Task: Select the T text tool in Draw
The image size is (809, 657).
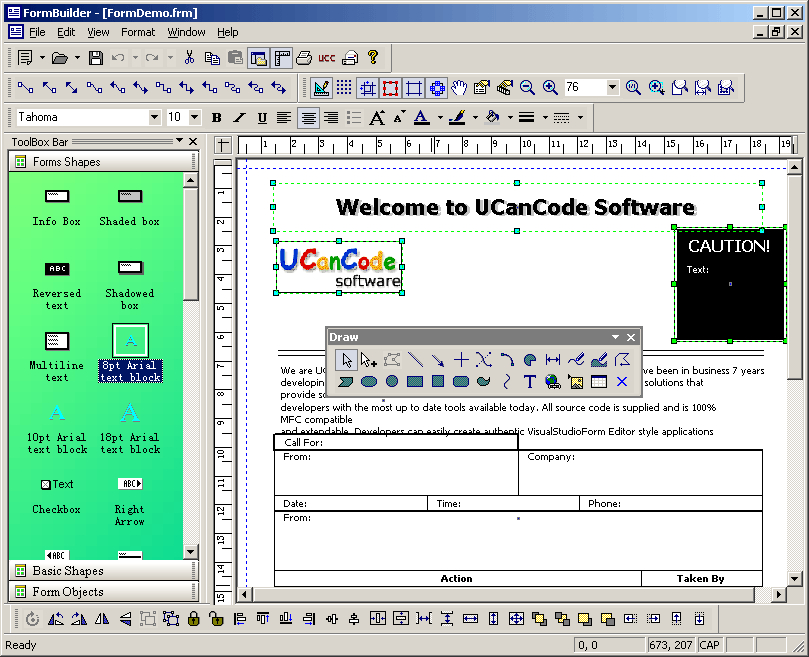Action: [529, 382]
